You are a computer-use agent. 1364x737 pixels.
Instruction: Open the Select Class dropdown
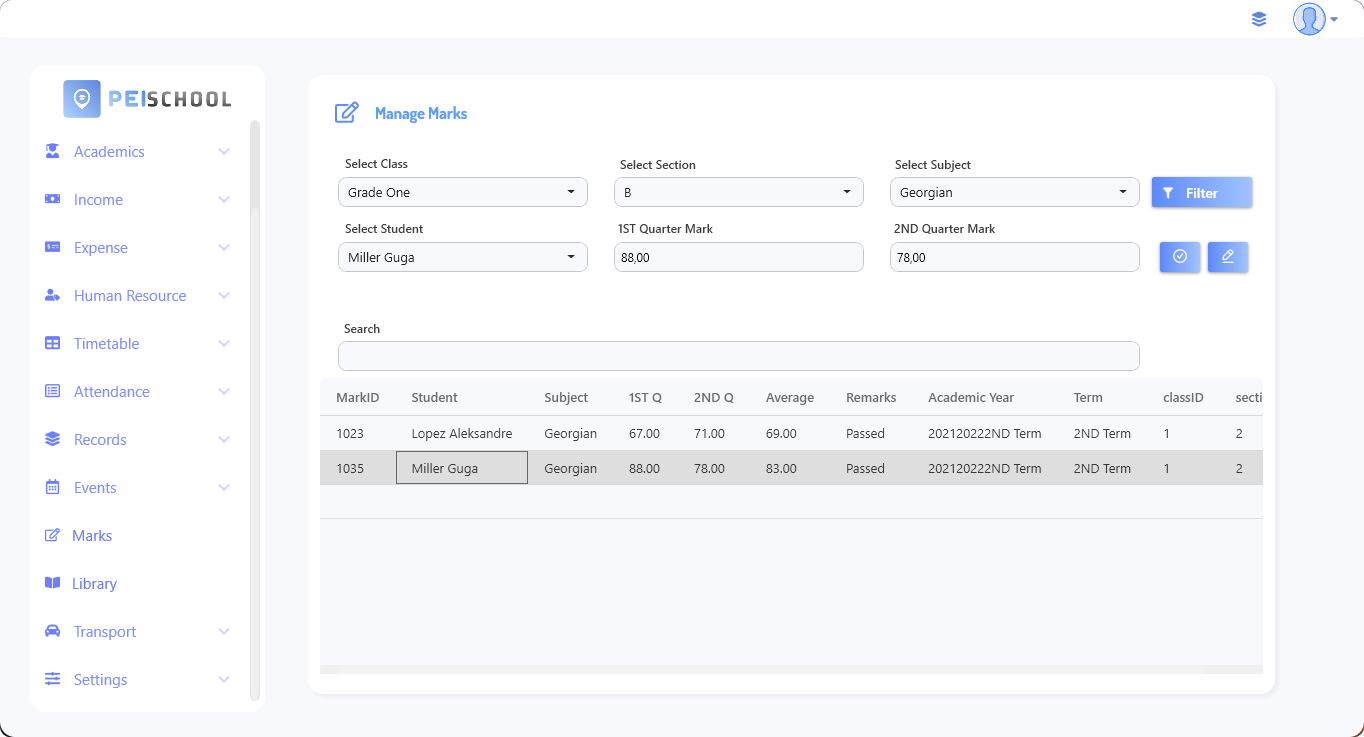(x=462, y=192)
